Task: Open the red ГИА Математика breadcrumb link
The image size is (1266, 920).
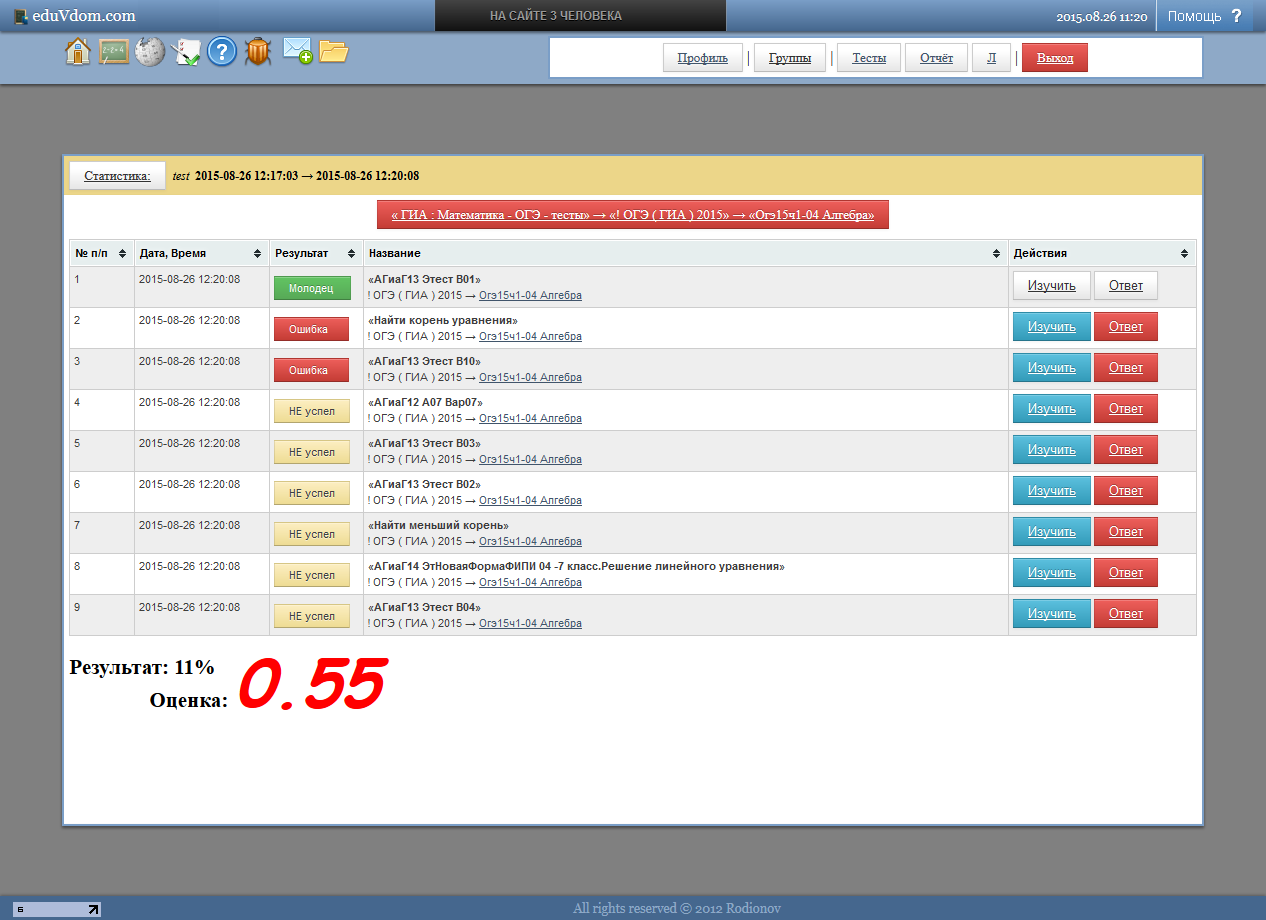Action: (x=632, y=215)
